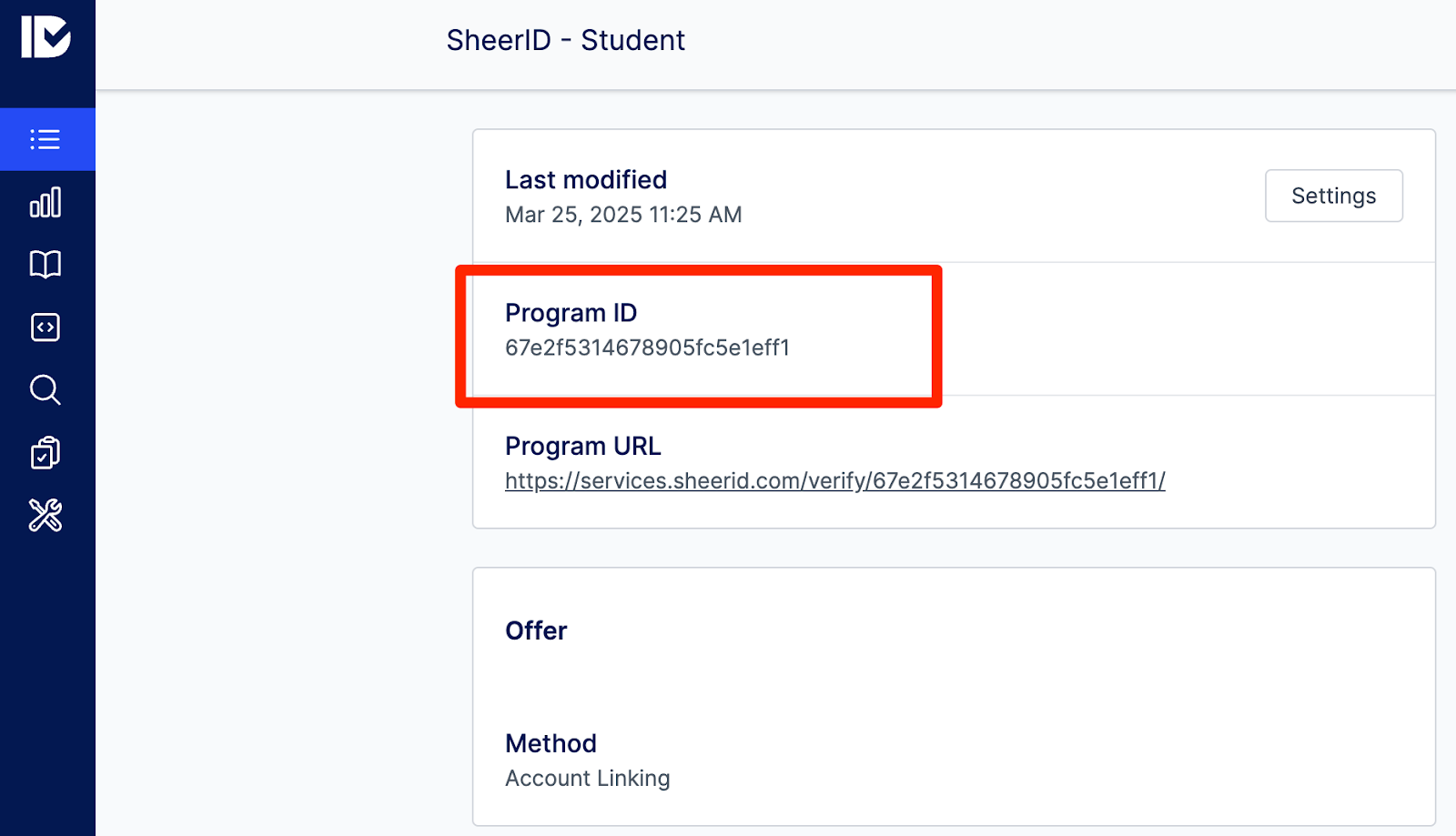Click the Program URL heading
Viewport: 1456px width, 836px height.
click(582, 447)
